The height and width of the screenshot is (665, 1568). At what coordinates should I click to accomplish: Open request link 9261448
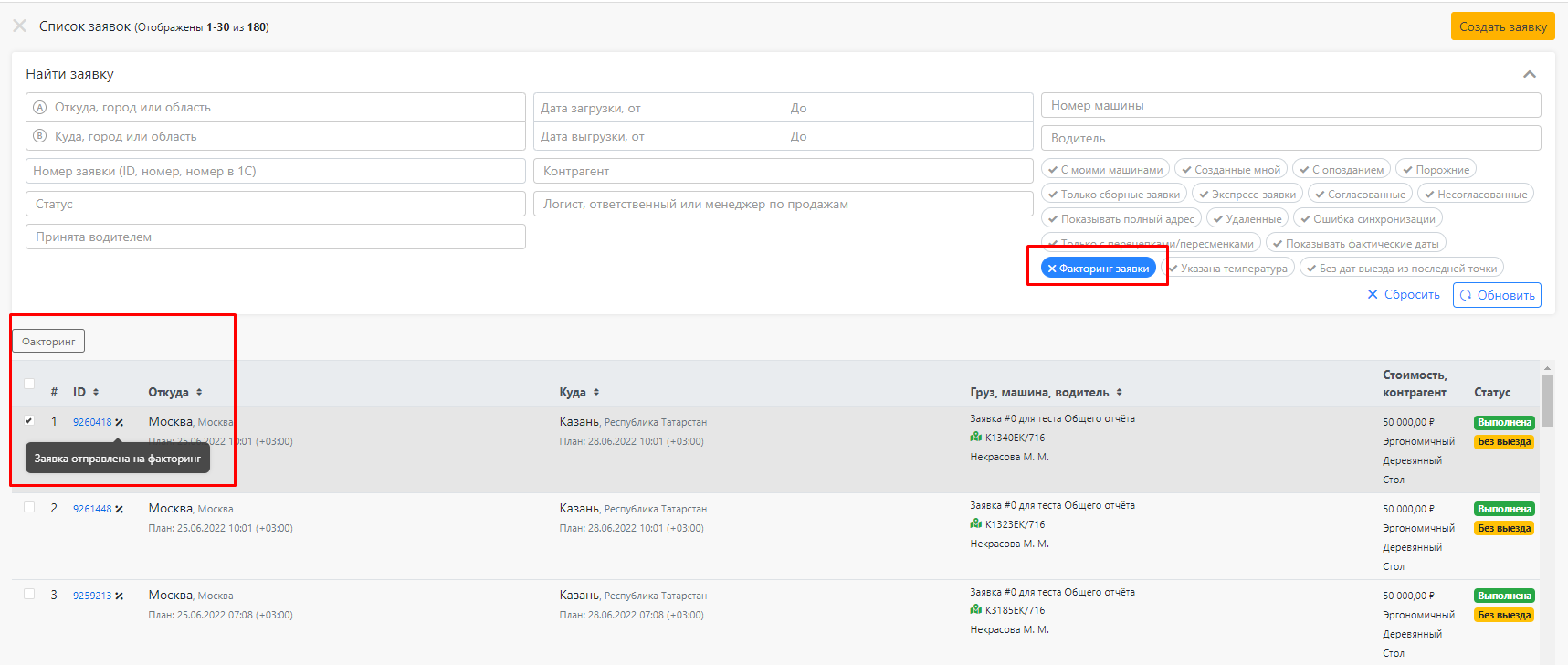pos(92,509)
